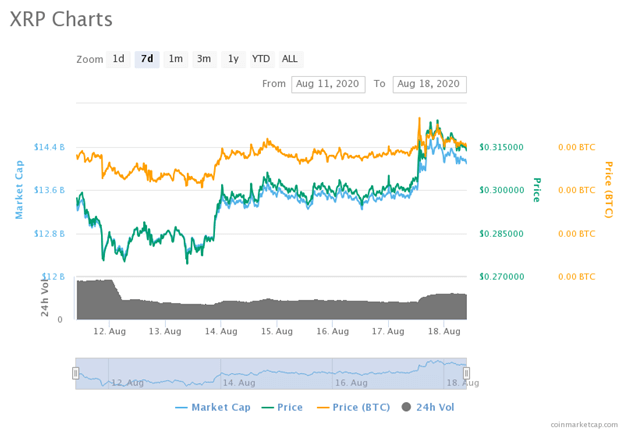Select the 7d zoom range

coord(147,59)
